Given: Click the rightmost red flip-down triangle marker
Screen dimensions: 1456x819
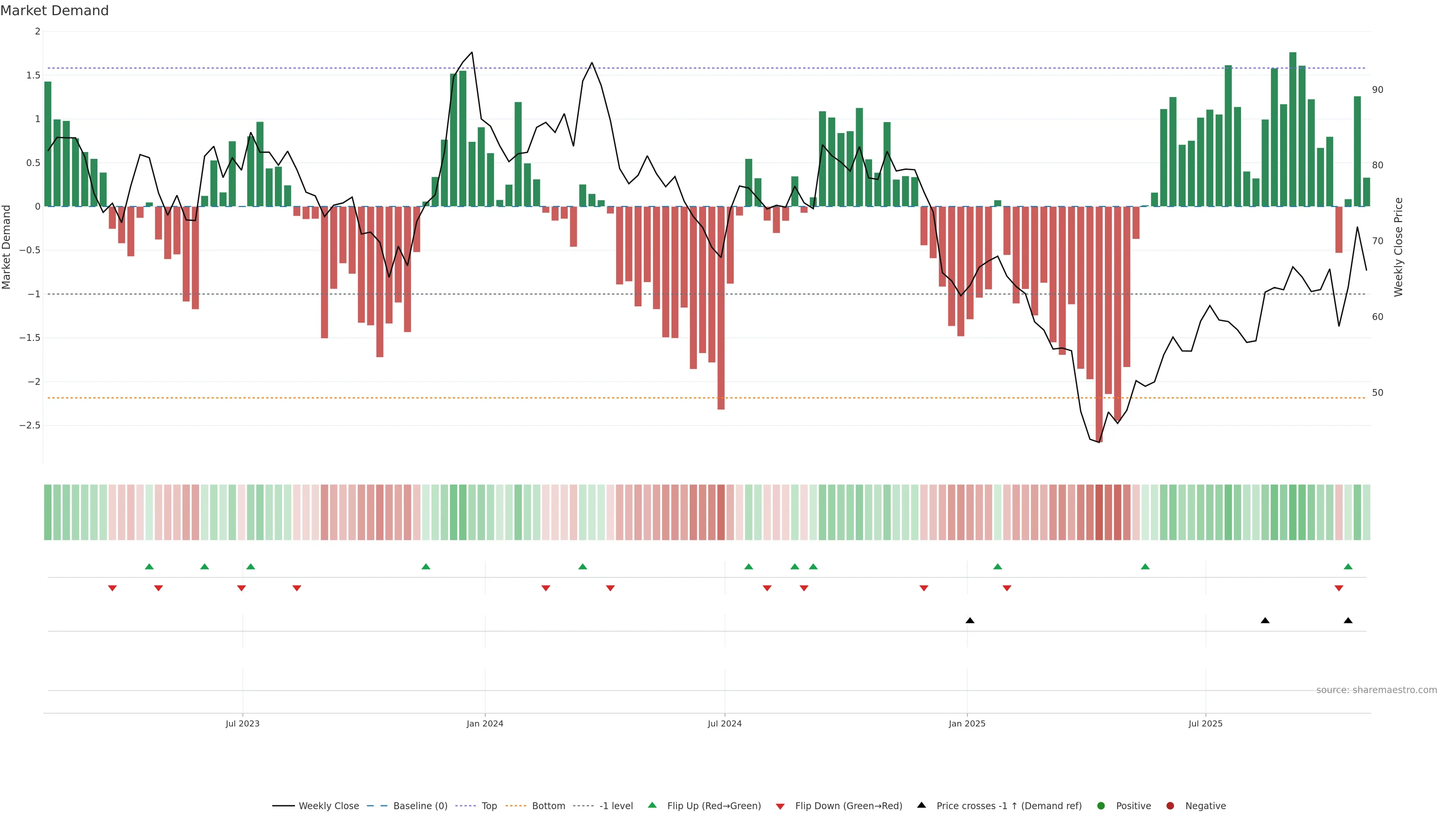Looking at the screenshot, I should [1338, 588].
